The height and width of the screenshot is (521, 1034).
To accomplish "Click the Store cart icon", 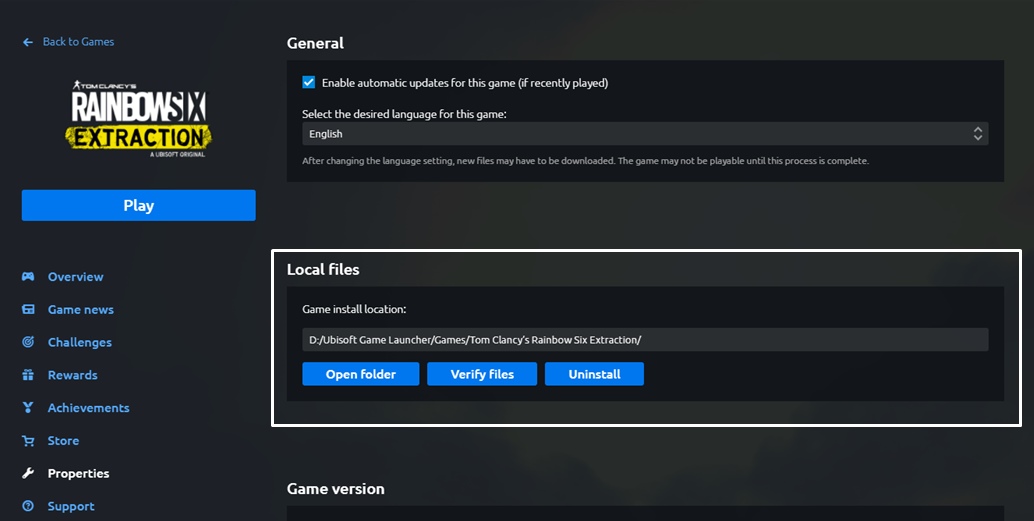I will point(28,441).
